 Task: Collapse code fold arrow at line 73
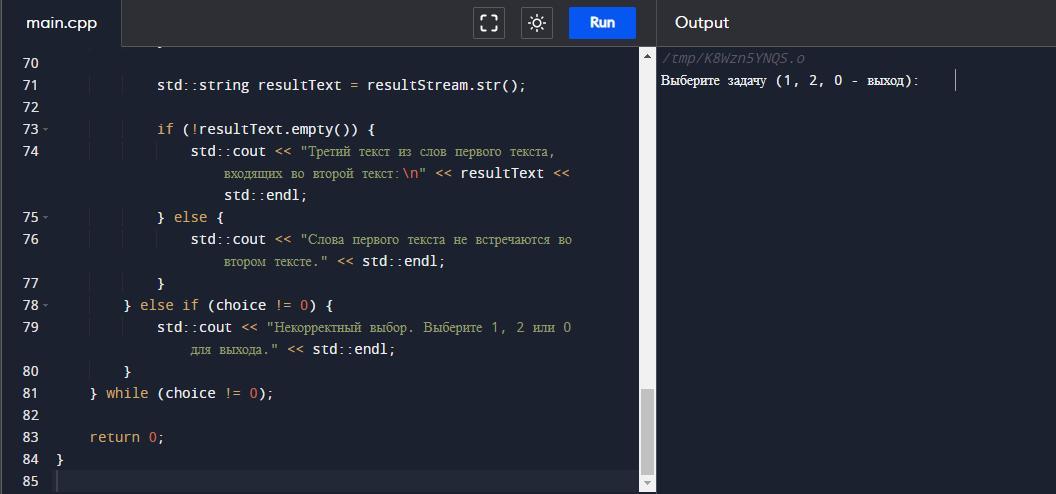(x=45, y=129)
